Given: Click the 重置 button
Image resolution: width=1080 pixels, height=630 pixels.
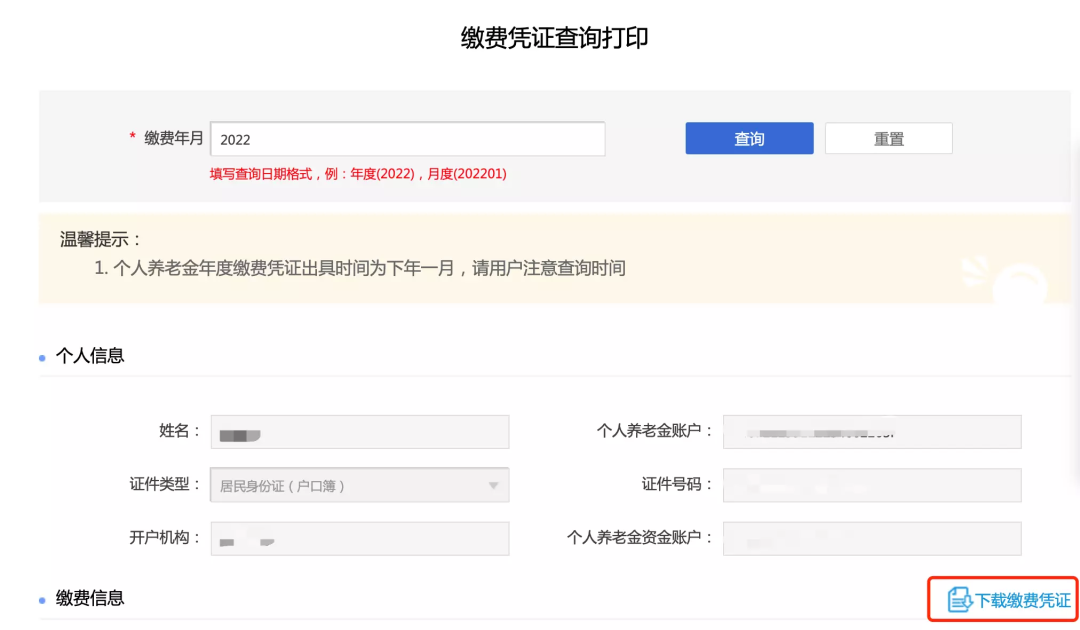Looking at the screenshot, I should (888, 139).
